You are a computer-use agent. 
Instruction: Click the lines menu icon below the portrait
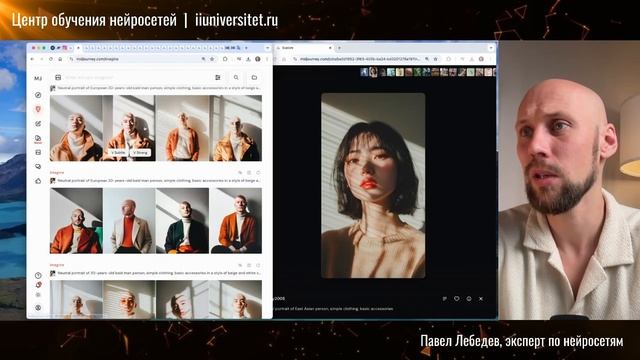click(444, 299)
